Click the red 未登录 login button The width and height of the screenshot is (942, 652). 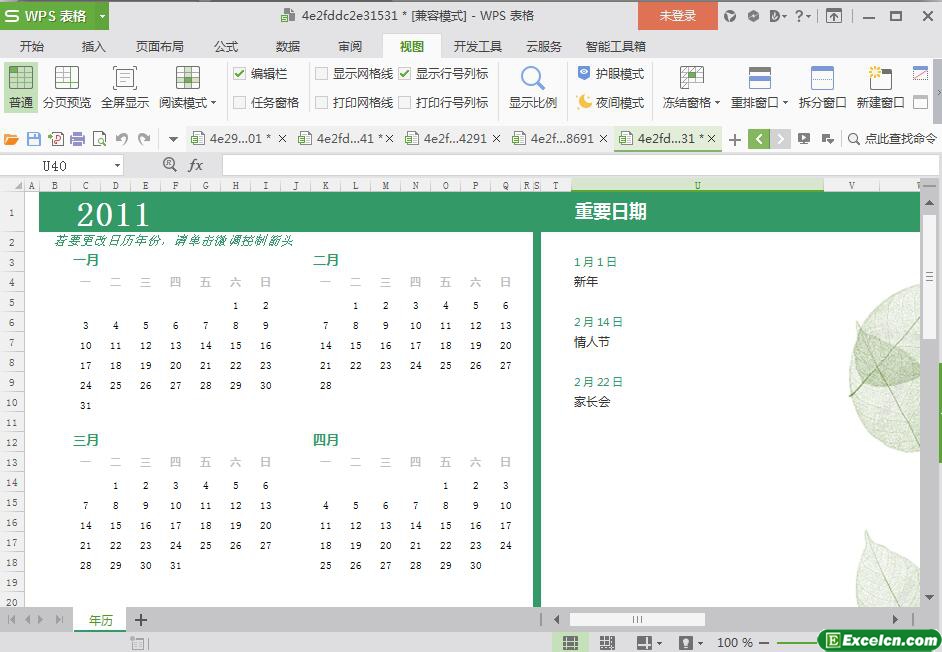point(677,15)
